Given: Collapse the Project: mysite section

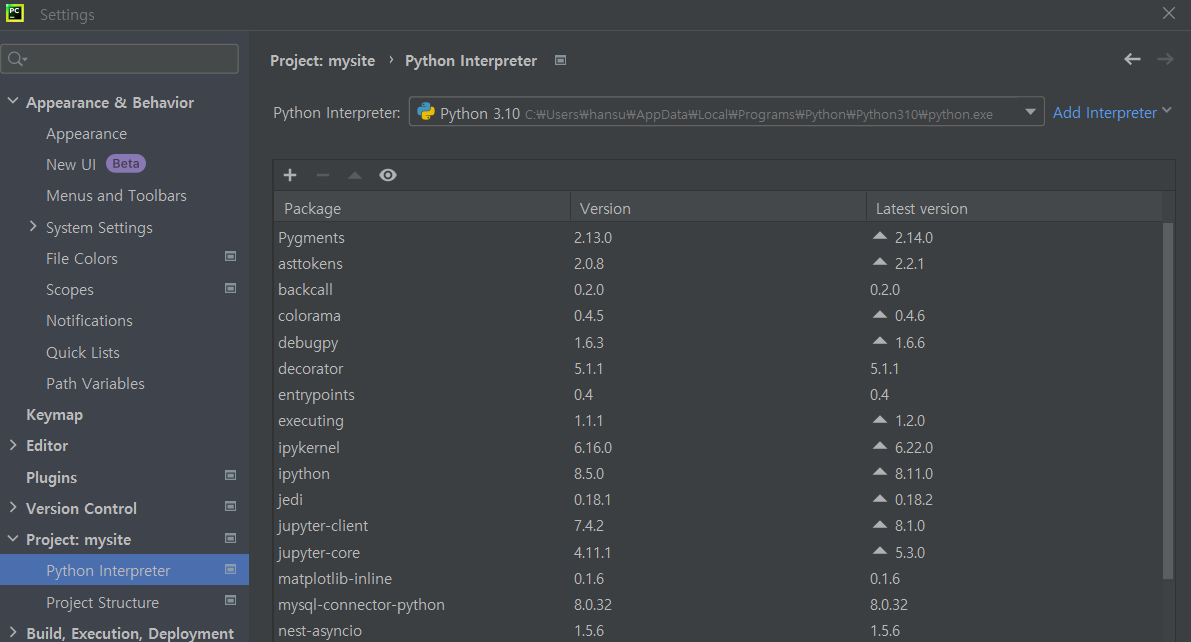Looking at the screenshot, I should tap(13, 538).
